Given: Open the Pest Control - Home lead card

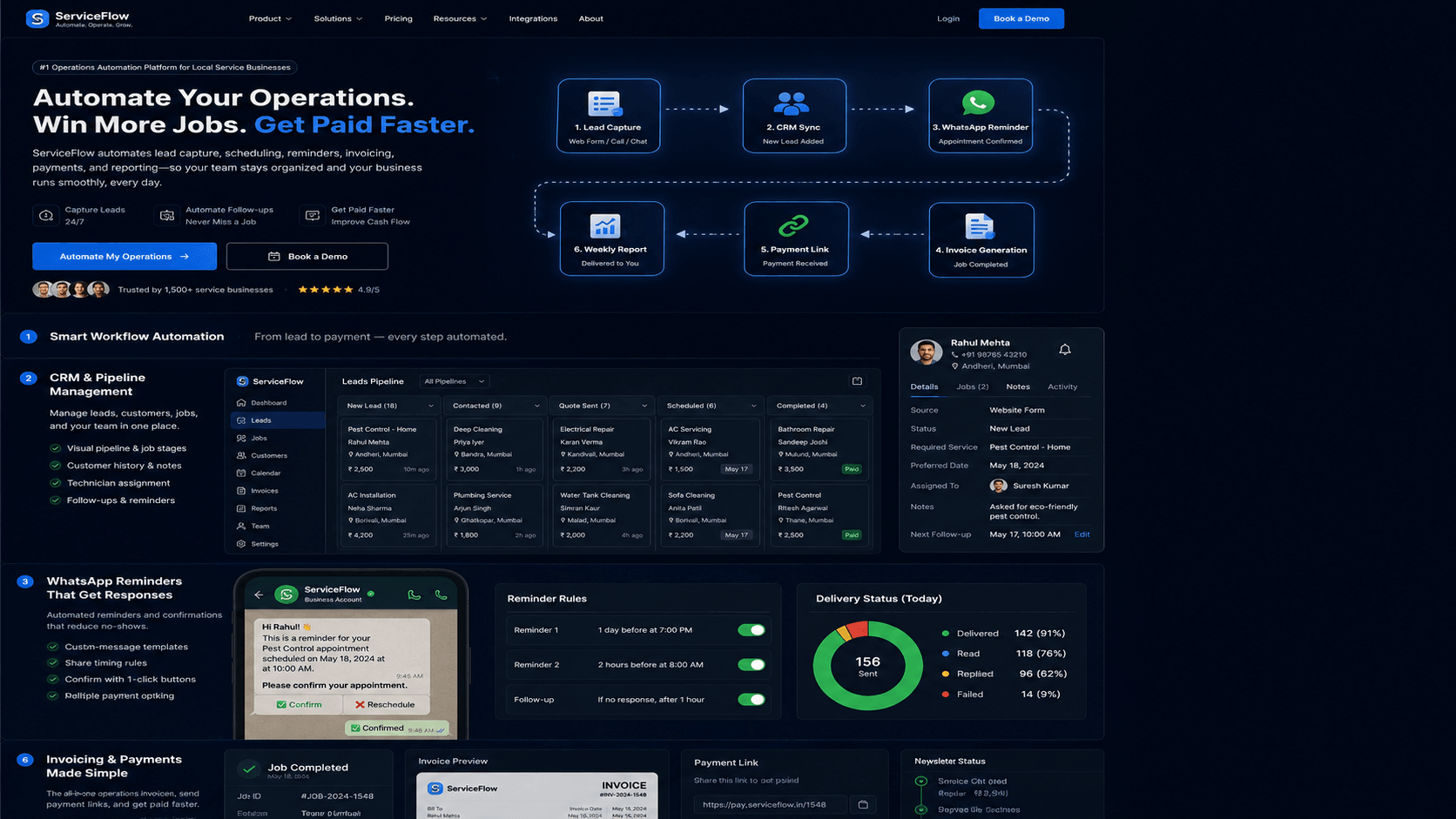Looking at the screenshot, I should click(x=388, y=448).
